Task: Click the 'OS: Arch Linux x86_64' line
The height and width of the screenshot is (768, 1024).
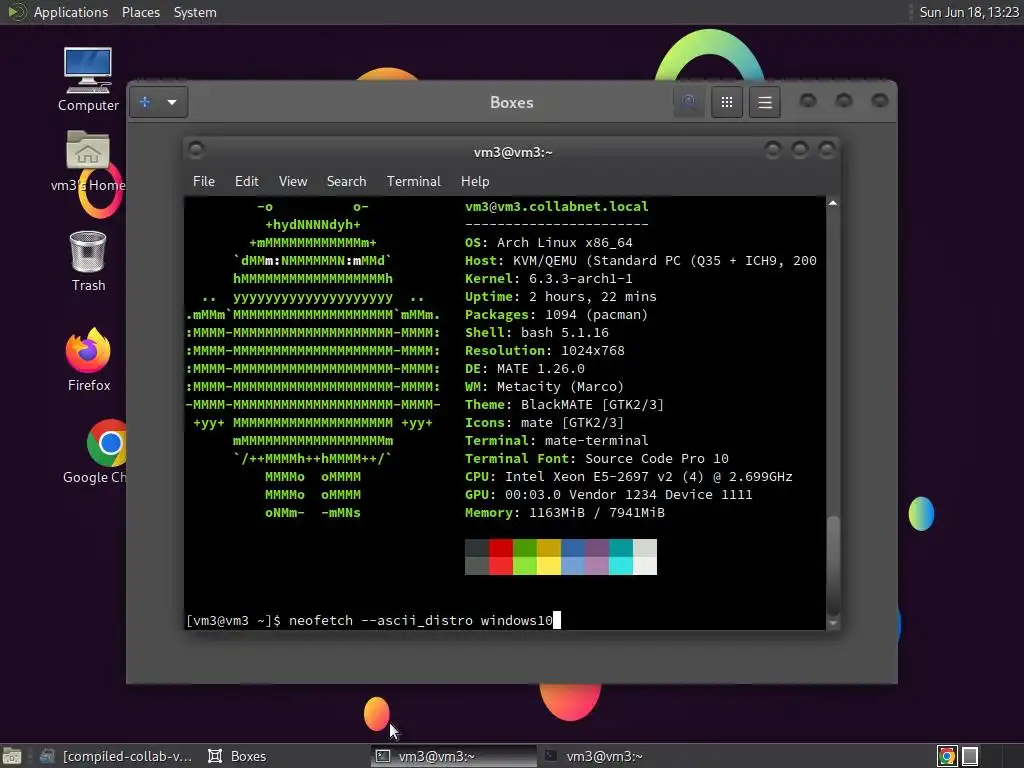Action: coord(549,242)
